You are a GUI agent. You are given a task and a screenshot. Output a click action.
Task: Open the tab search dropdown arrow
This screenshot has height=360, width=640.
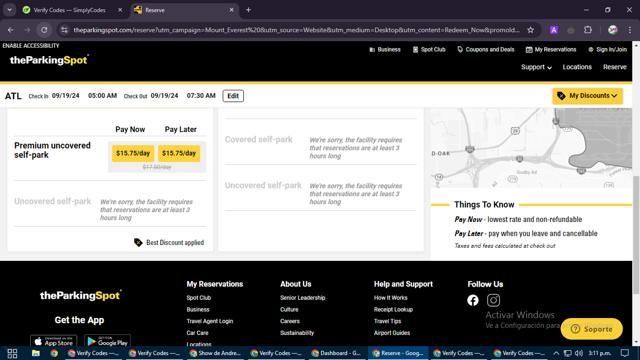click(9, 10)
